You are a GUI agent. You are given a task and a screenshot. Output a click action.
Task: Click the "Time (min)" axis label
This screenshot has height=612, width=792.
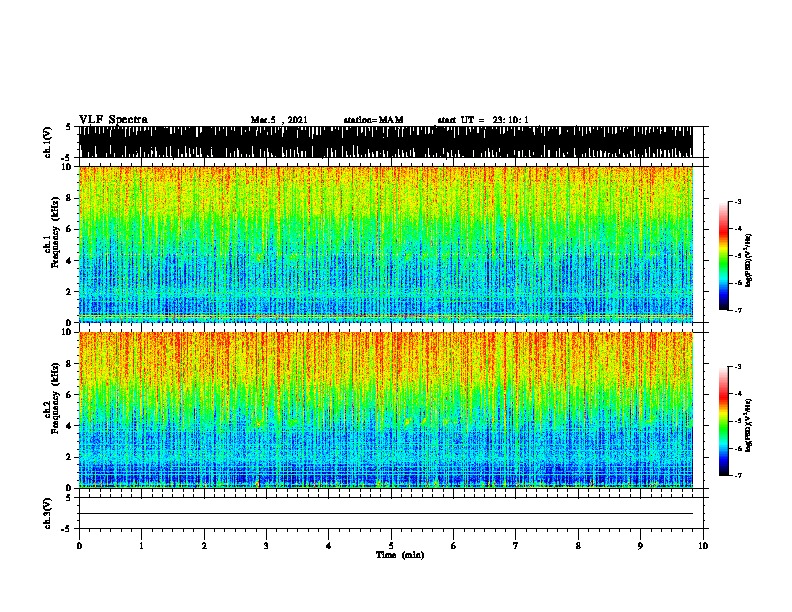tap(400, 555)
